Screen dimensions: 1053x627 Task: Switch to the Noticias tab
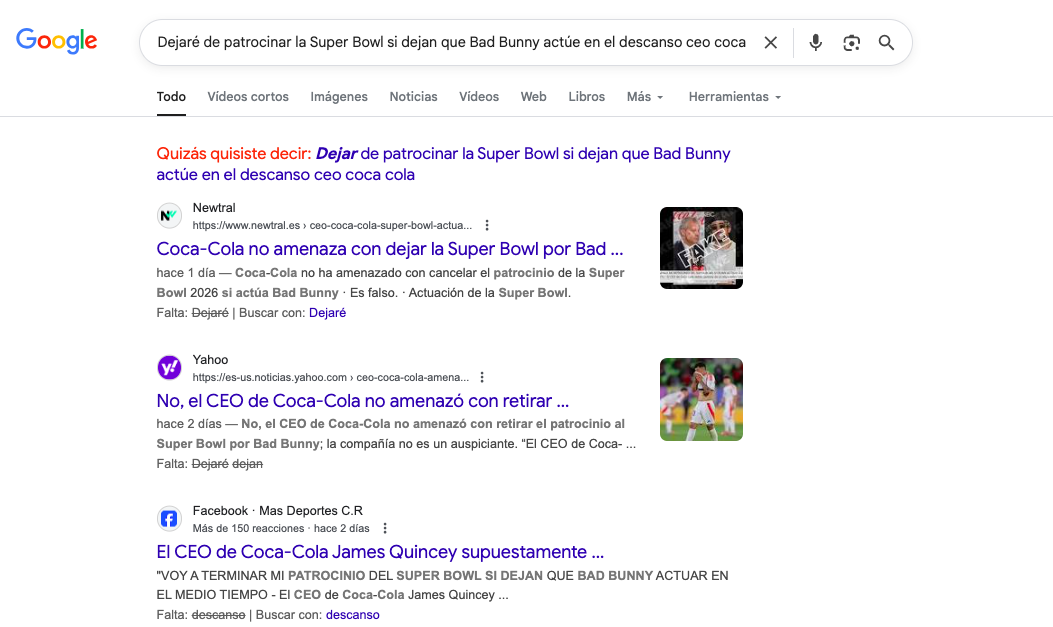pyautogui.click(x=413, y=97)
